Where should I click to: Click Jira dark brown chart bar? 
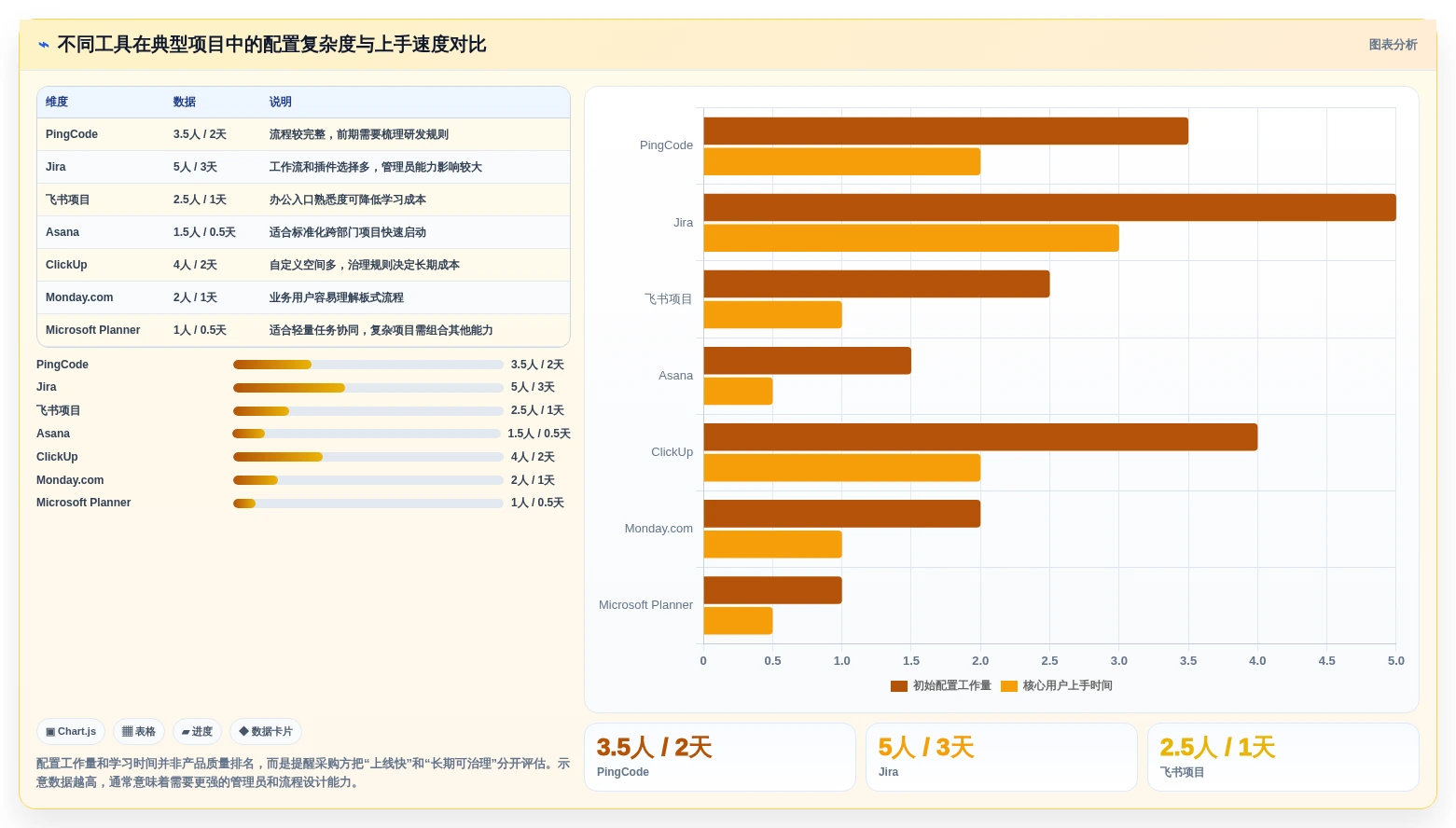pyautogui.click(x=1049, y=208)
